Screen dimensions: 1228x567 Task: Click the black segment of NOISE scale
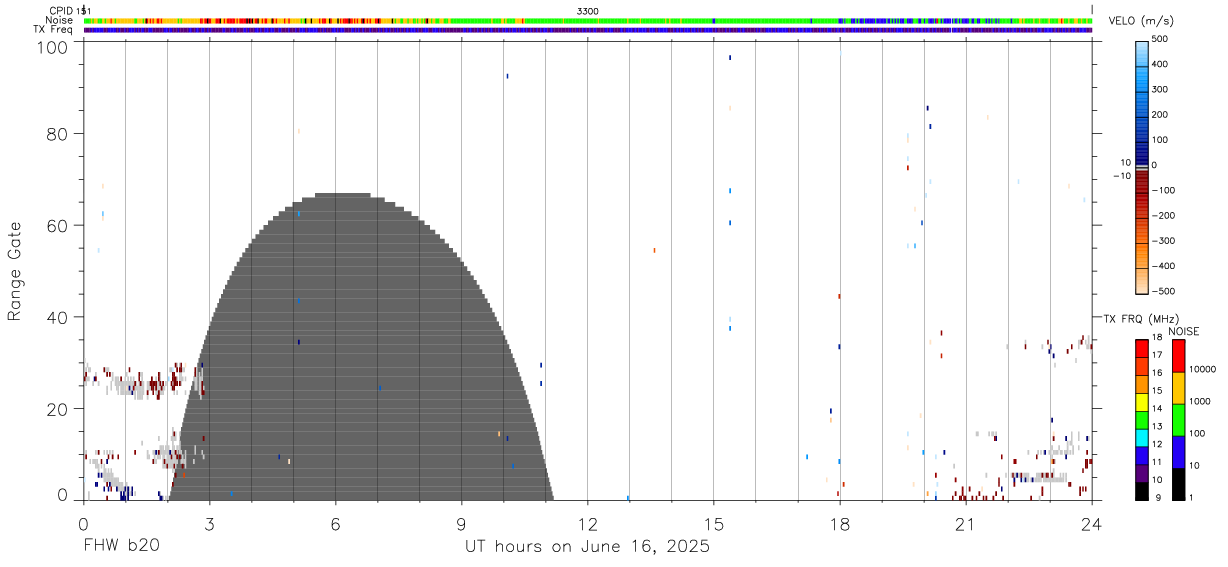click(x=1178, y=484)
